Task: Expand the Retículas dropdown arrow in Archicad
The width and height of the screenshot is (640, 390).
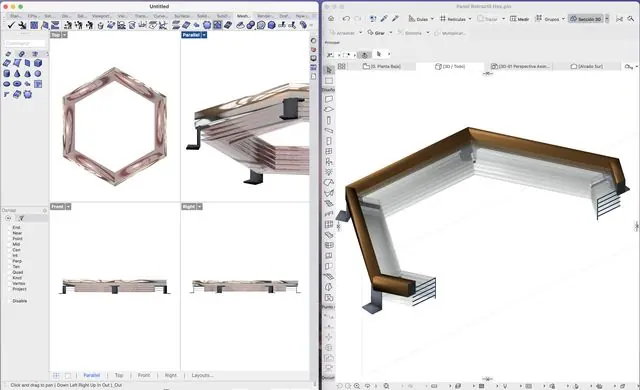Action: tap(470, 19)
